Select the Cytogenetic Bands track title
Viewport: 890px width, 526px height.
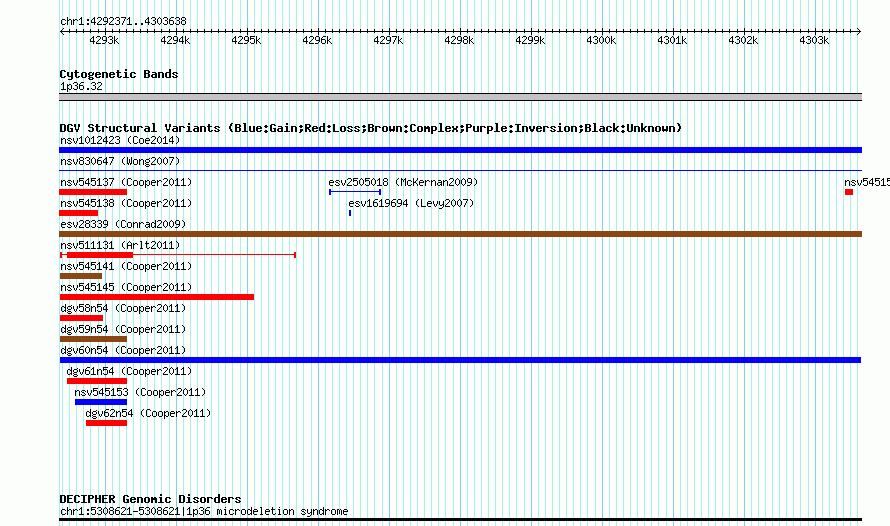pos(119,74)
